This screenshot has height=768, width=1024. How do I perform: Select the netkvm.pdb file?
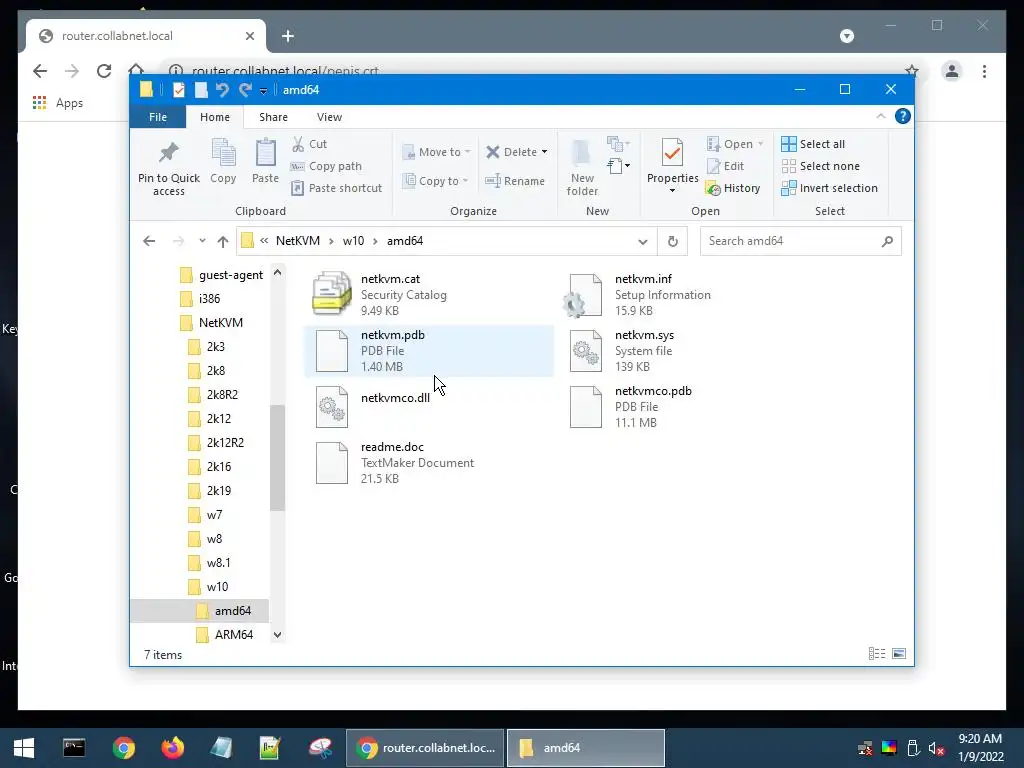[429, 351]
